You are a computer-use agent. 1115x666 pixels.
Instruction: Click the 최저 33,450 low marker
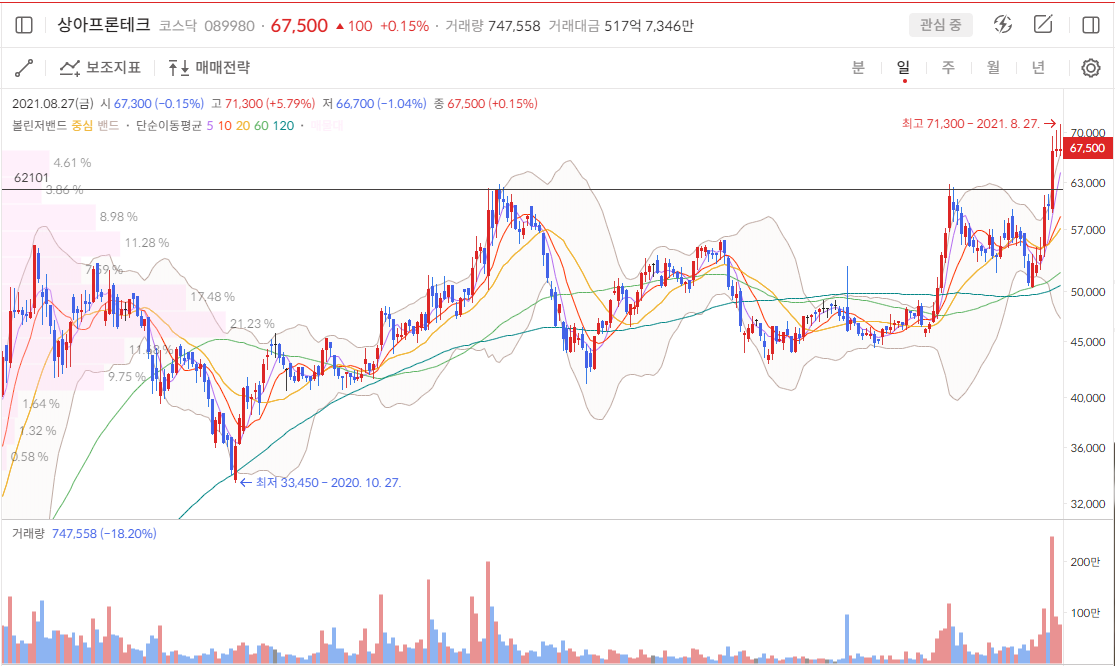321,483
